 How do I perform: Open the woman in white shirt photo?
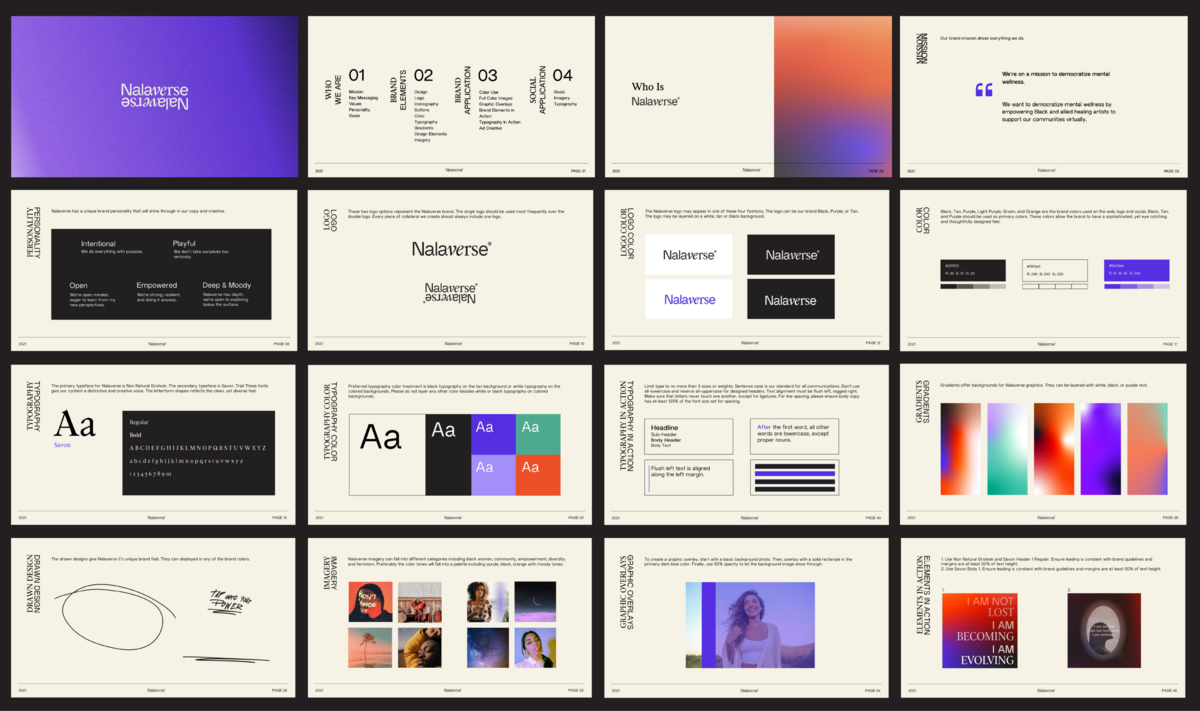tap(536, 647)
